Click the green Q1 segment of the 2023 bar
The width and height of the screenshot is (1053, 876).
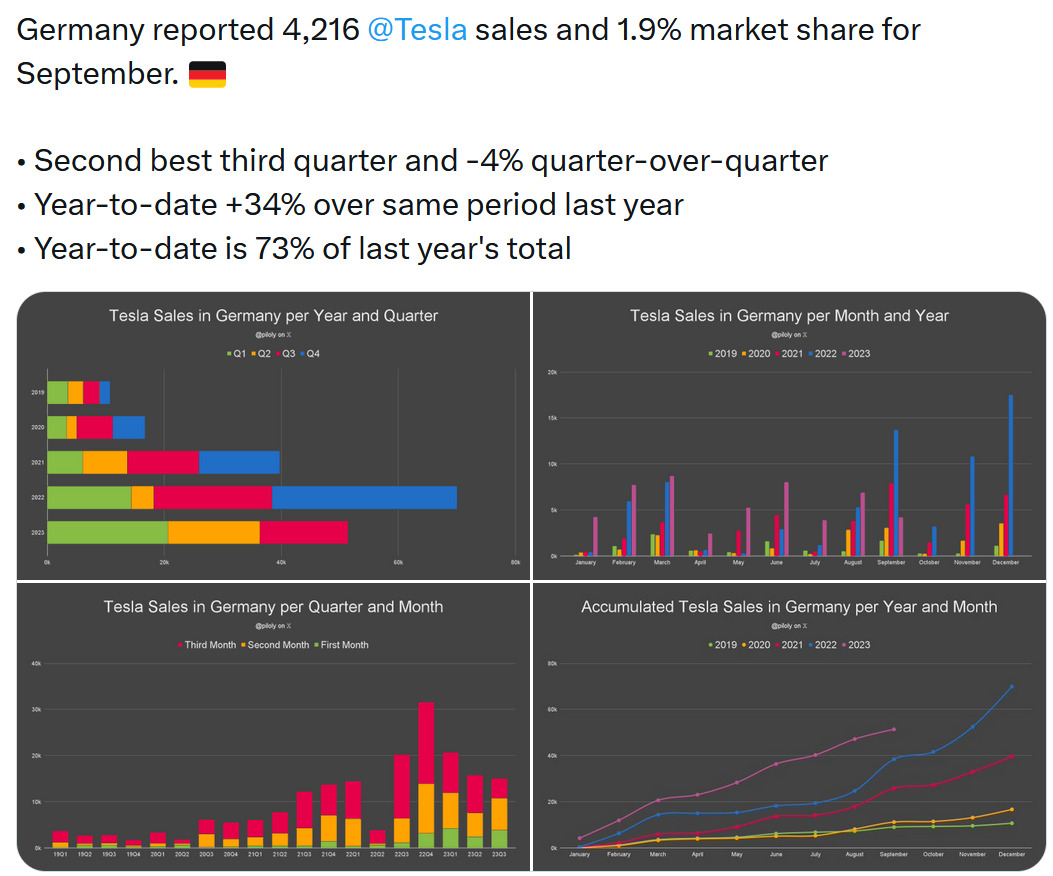(107, 532)
